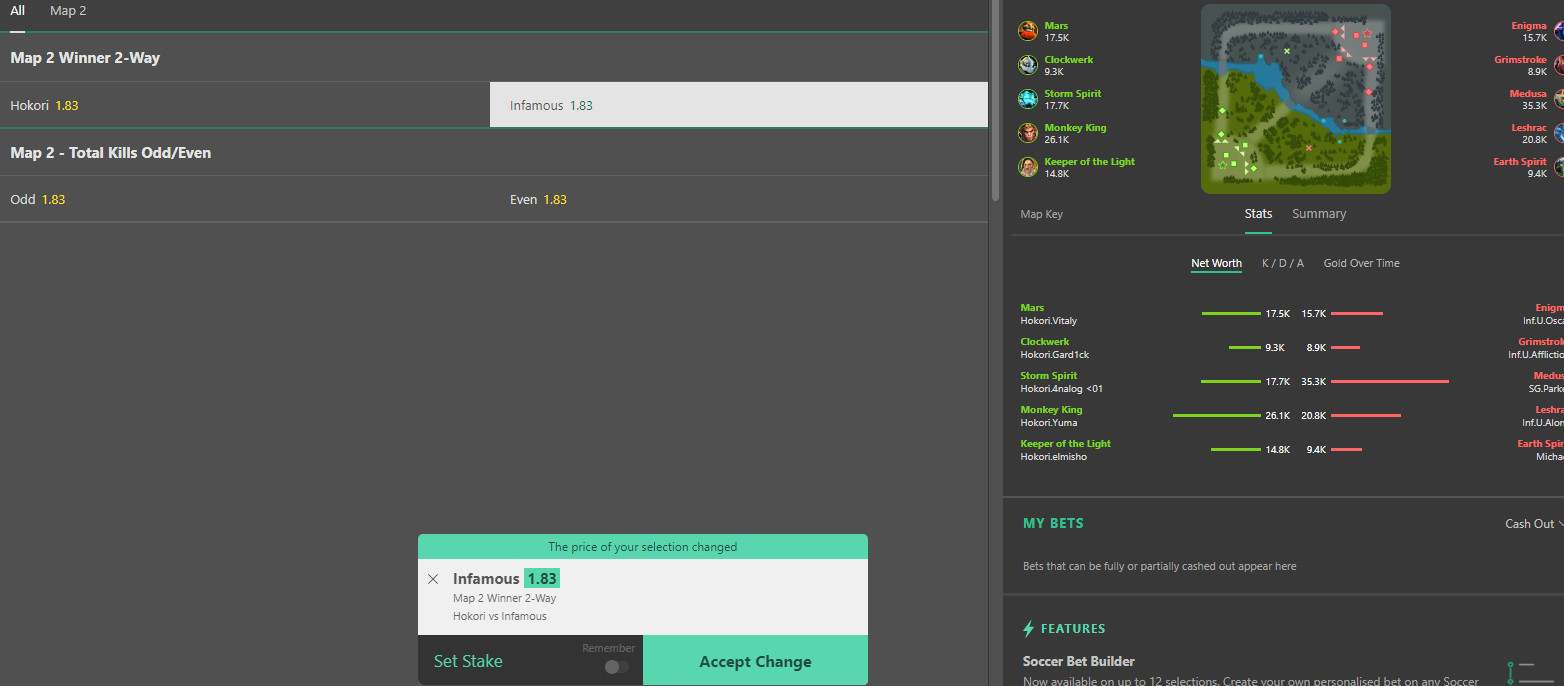Click Accept Change button
The height and width of the screenshot is (686, 1564).
click(755, 661)
